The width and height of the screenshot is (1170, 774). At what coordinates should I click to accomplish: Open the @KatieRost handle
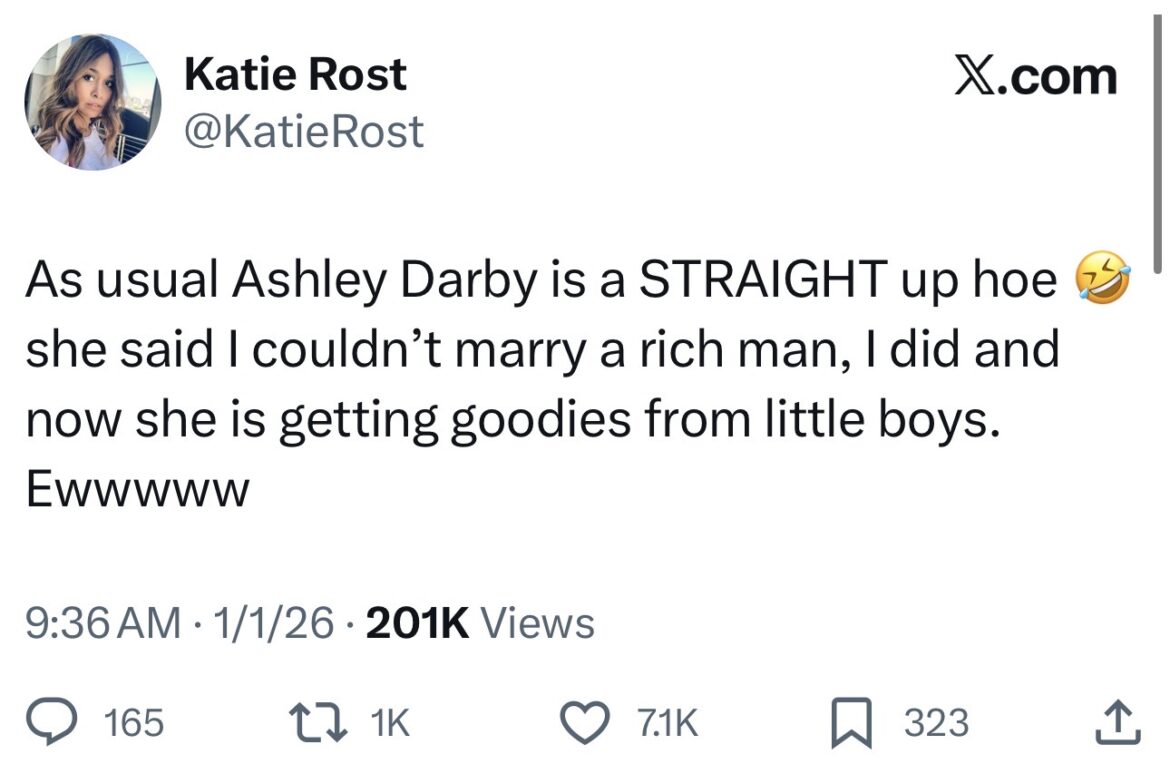pyautogui.click(x=303, y=126)
